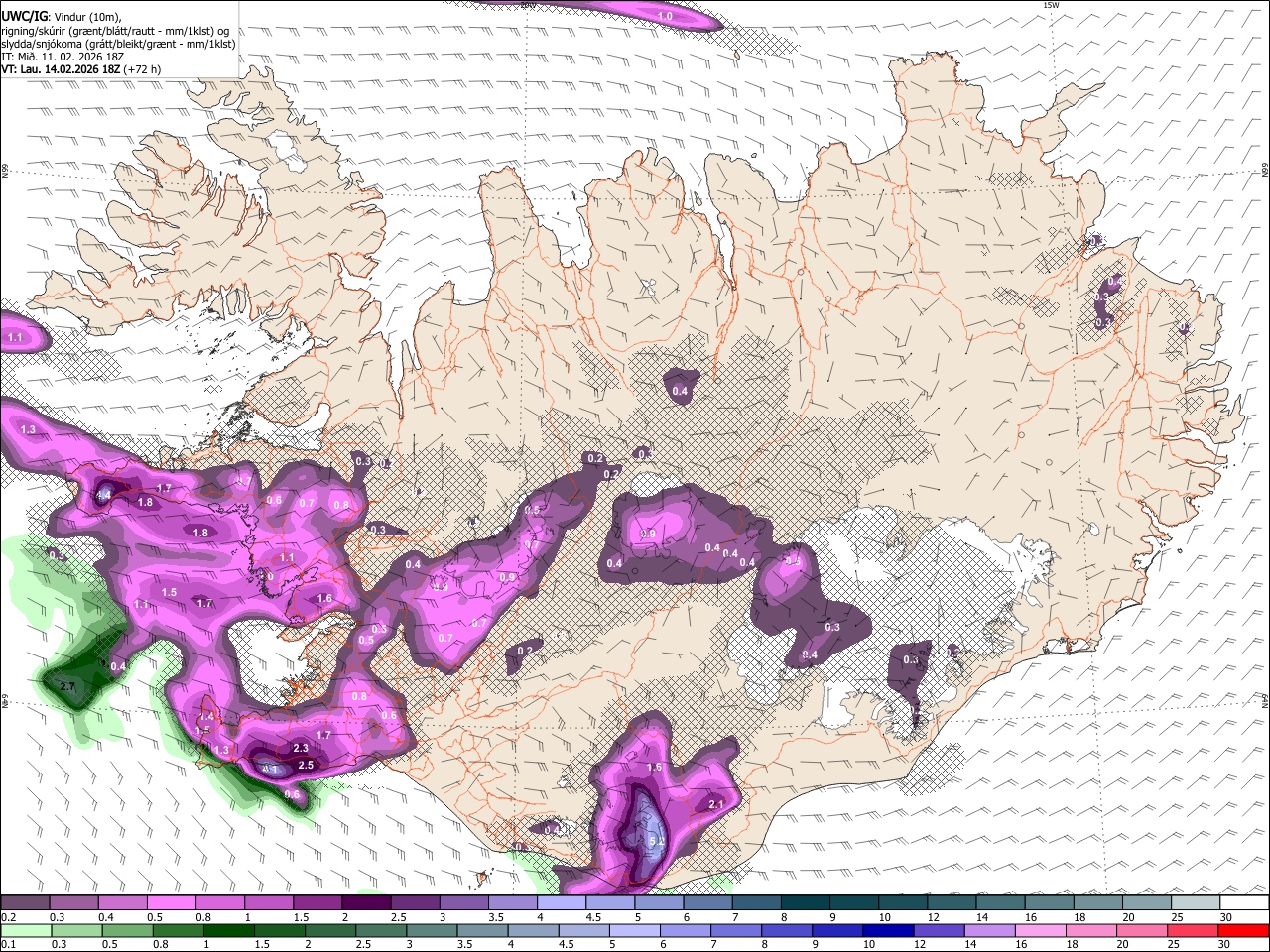1270x952 pixels.
Task: Click the '15W' longitude label
Action: (1052, 6)
